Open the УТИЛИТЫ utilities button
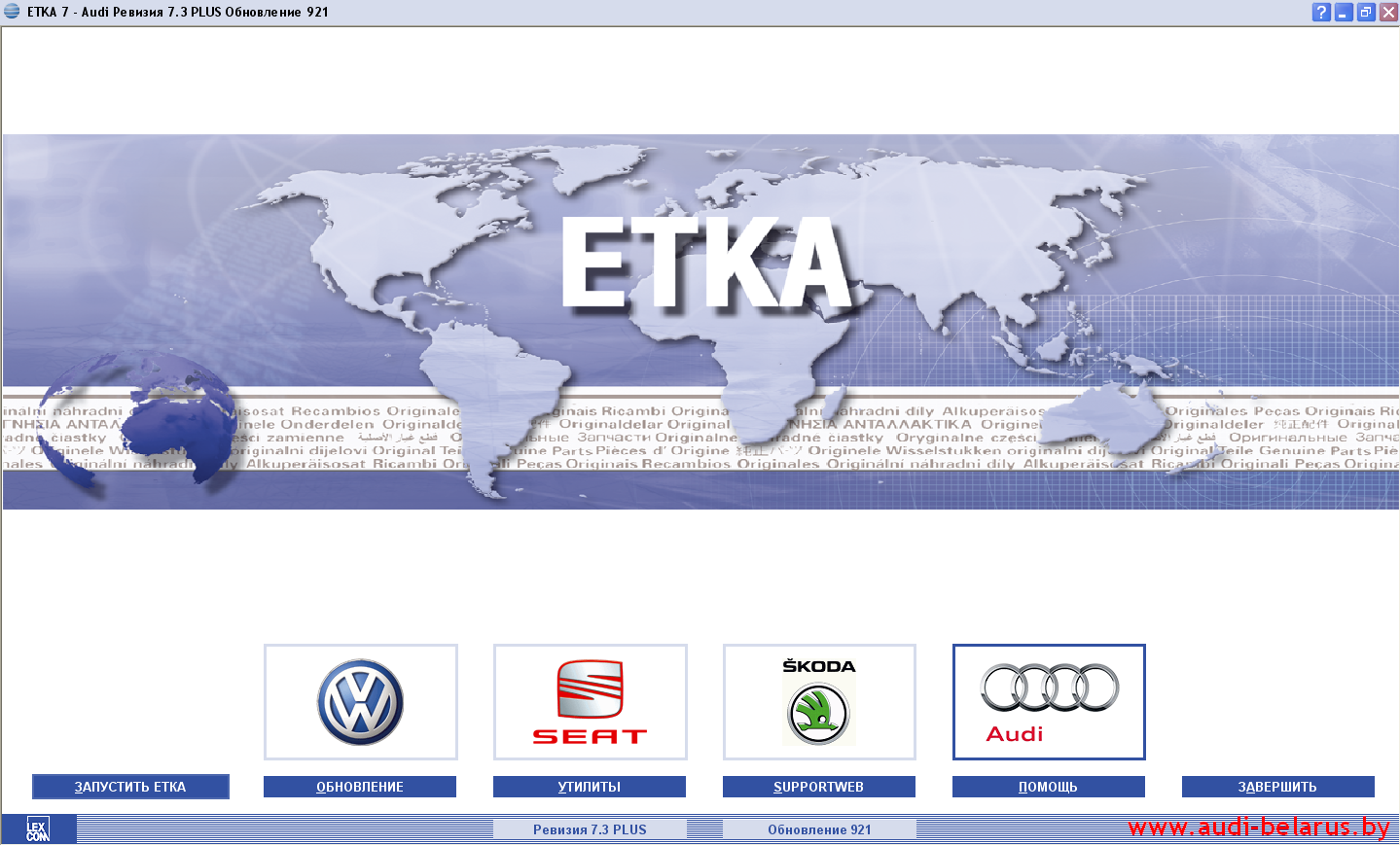Viewport: 1400px width, 846px height. pos(590,787)
